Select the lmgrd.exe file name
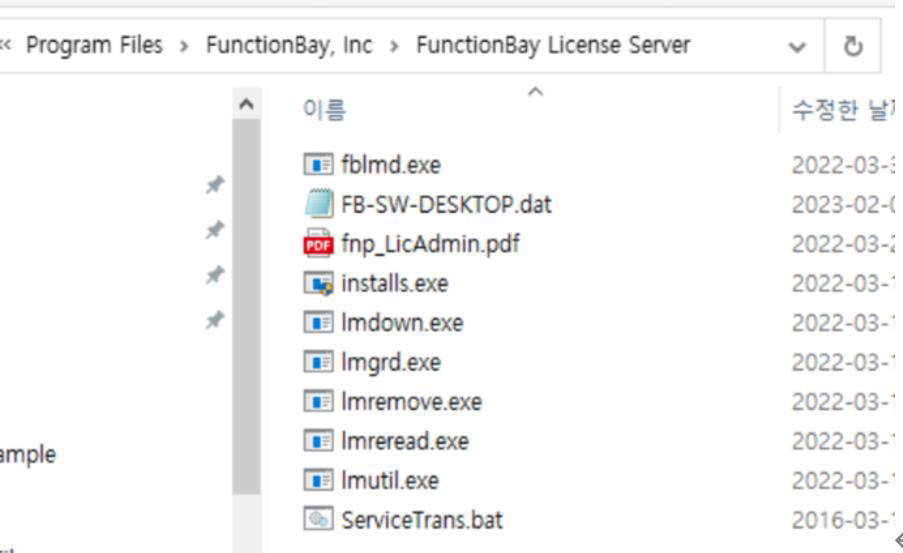 tap(391, 363)
